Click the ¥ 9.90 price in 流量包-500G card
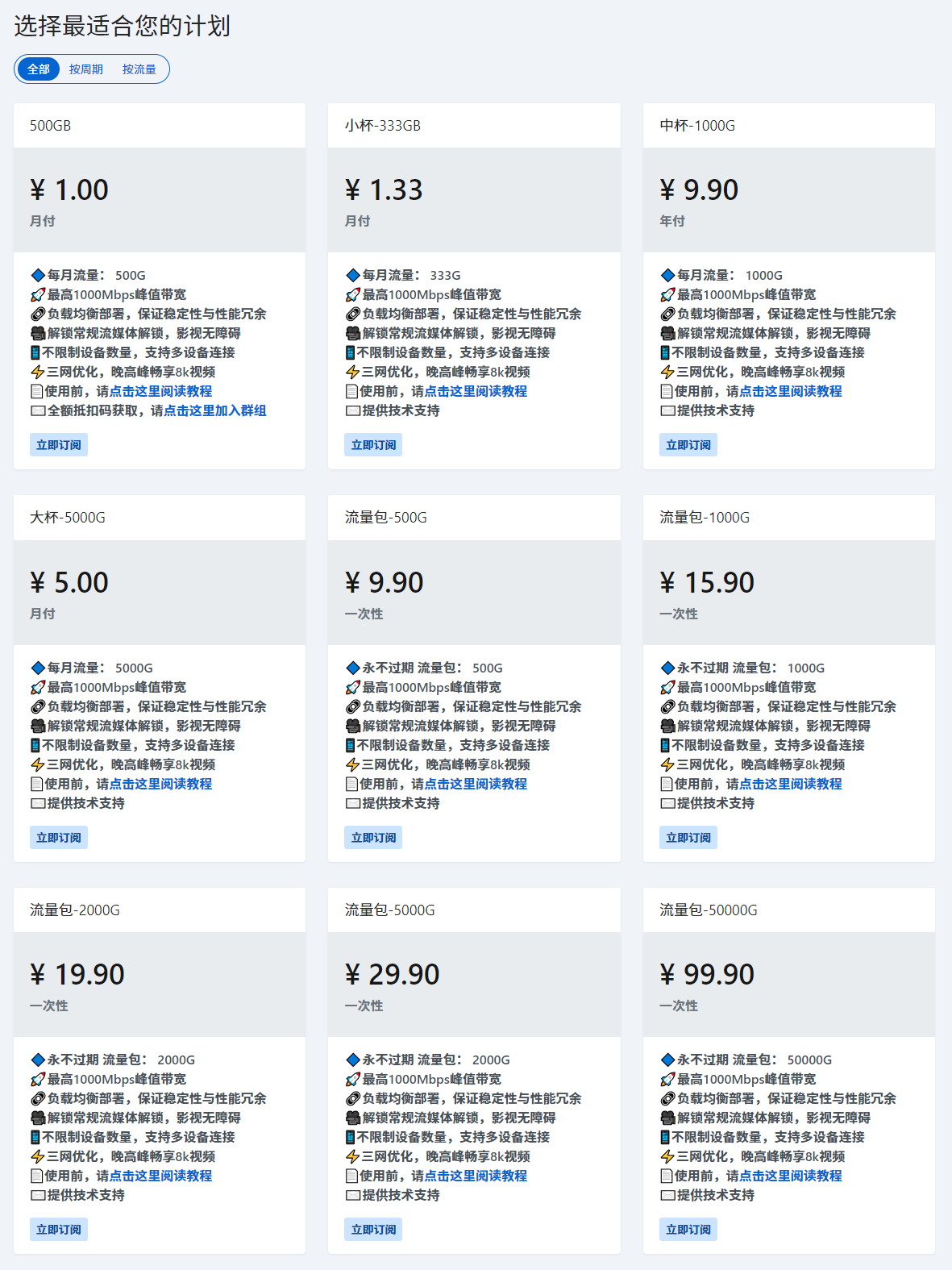This screenshot has height=1270, width=952. 385,583
